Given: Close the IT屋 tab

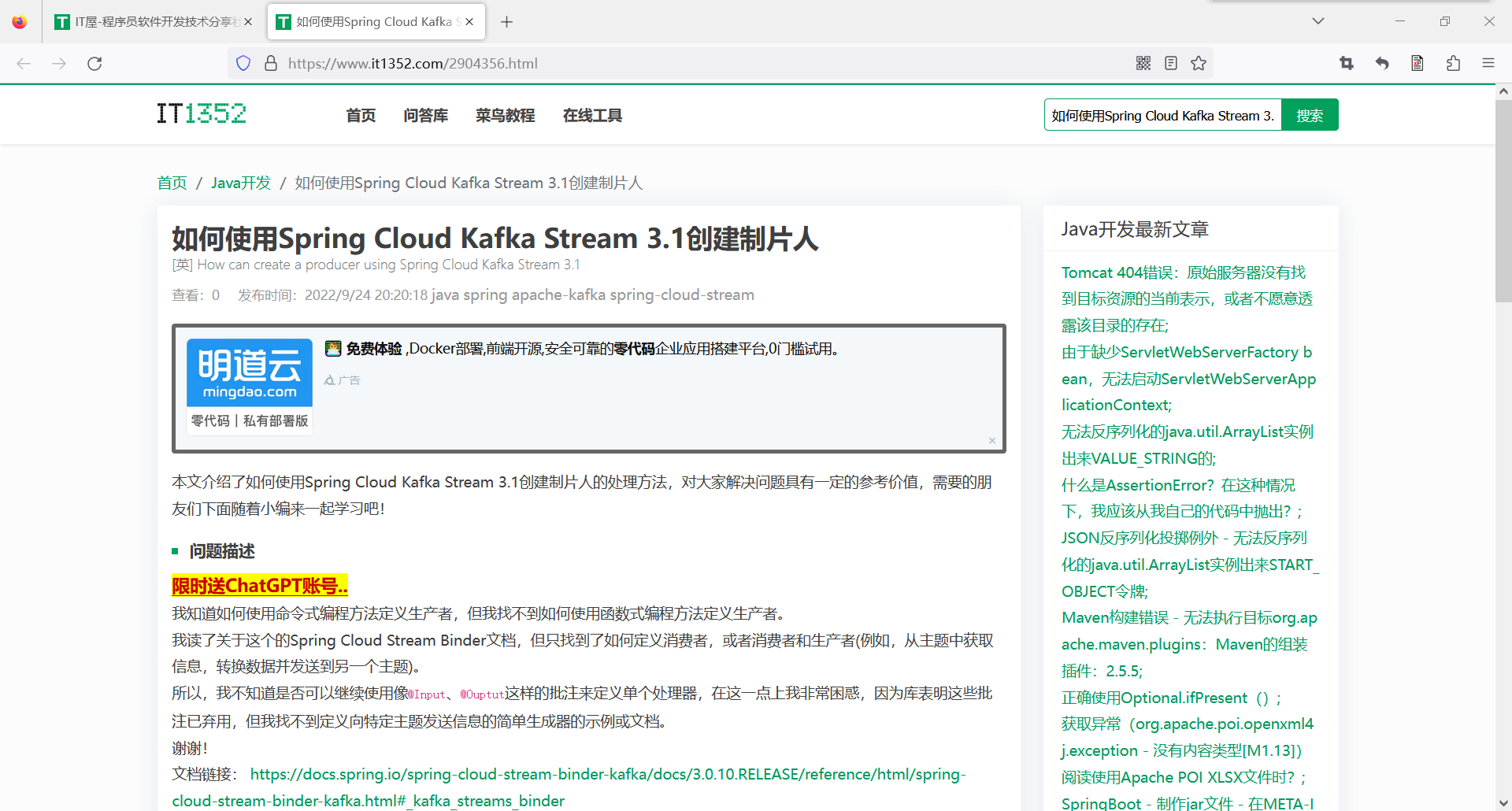Looking at the screenshot, I should [x=248, y=22].
